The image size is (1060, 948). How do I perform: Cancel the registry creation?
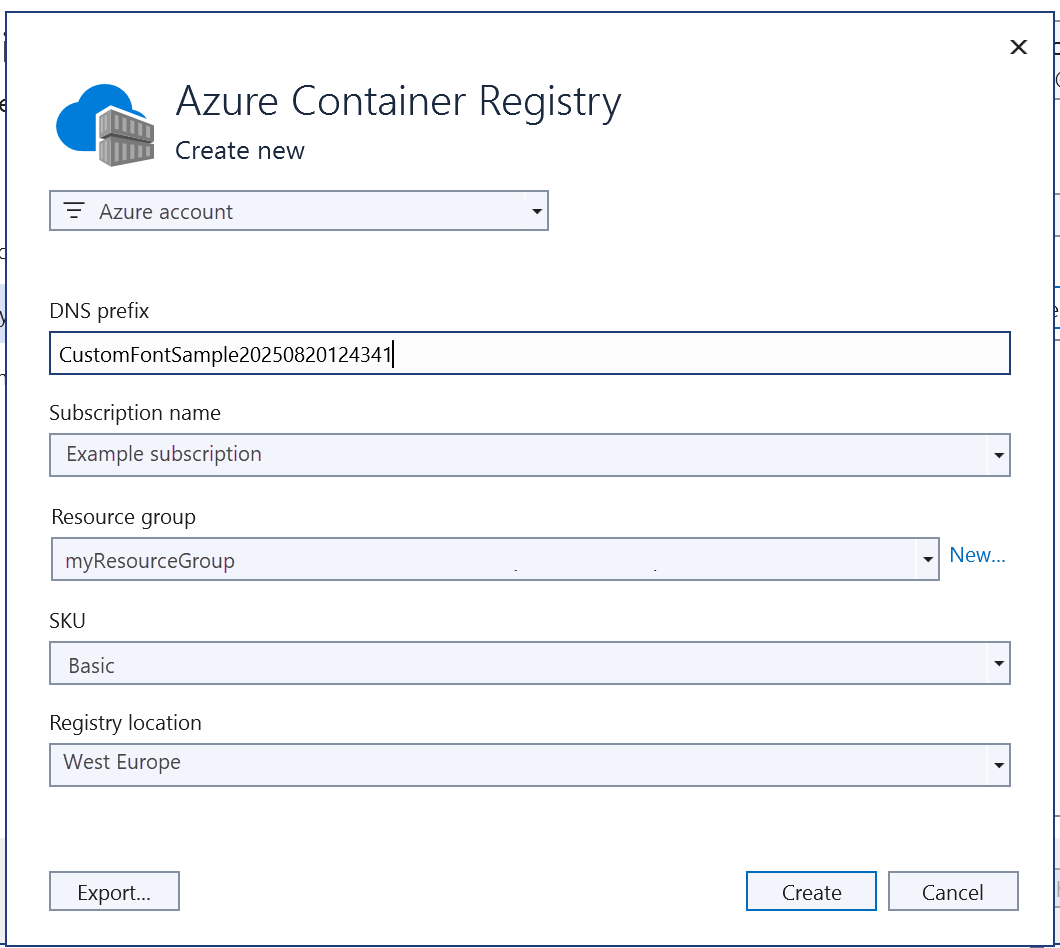(953, 891)
